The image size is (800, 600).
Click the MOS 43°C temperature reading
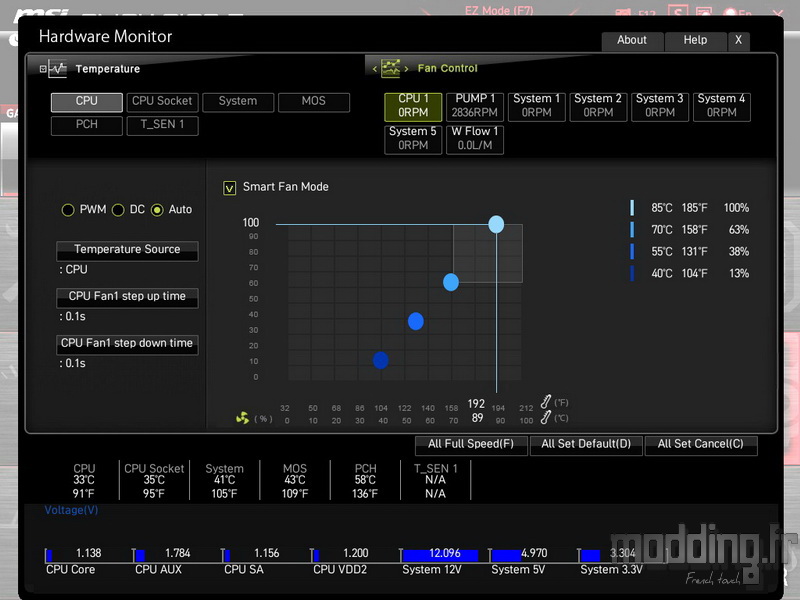point(295,481)
